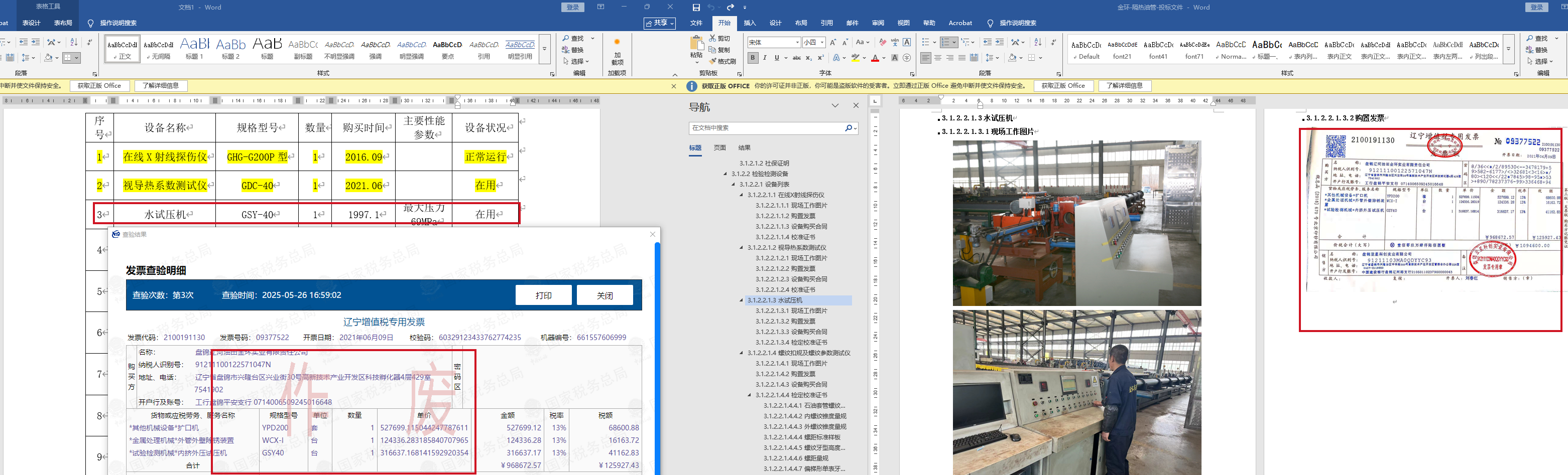Collapse the 3.1.2.2.1.2 视导热系数测试仪 tree node
This screenshot has height=475, width=1568.
742,248
